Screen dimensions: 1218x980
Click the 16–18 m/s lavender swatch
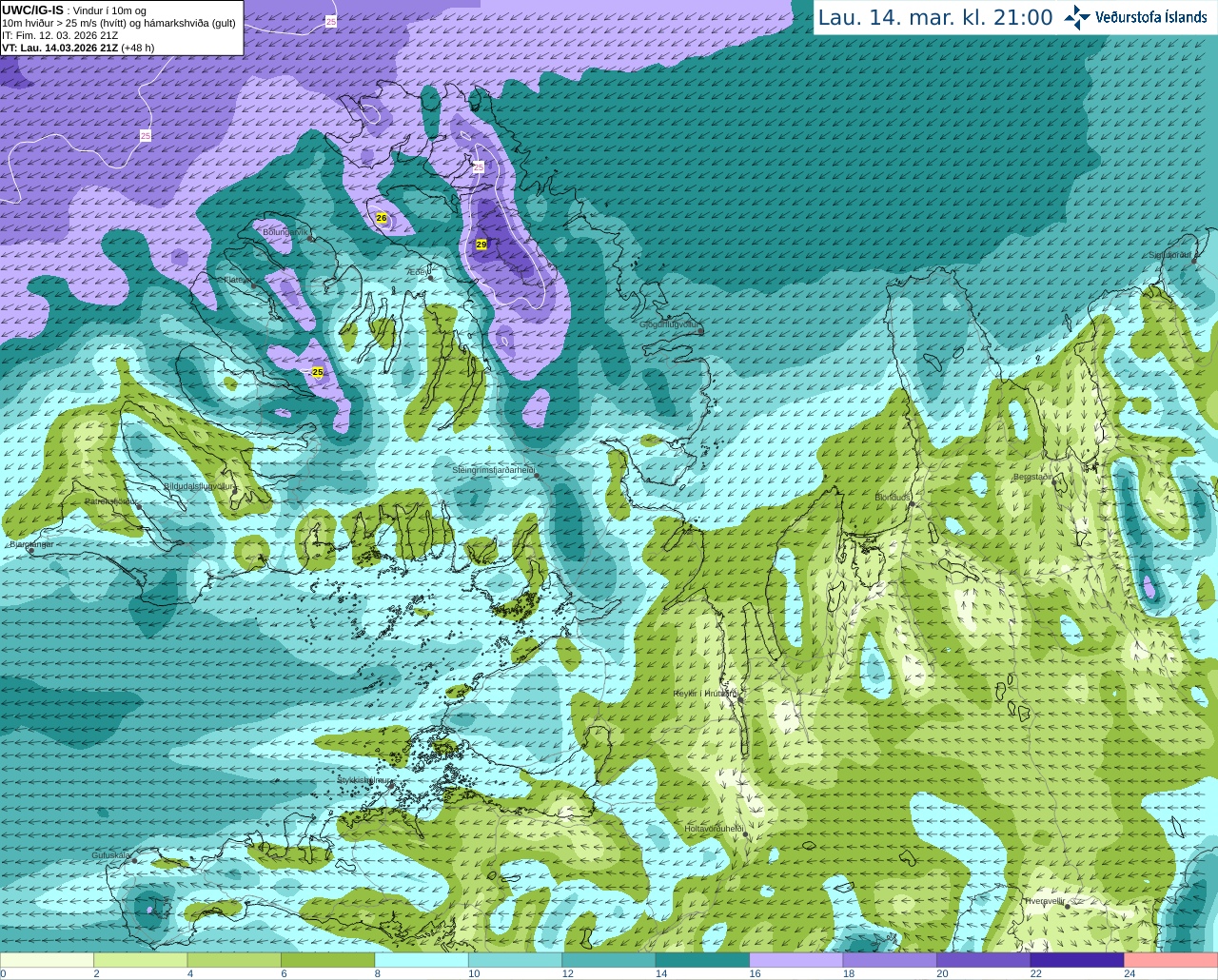[796, 959]
